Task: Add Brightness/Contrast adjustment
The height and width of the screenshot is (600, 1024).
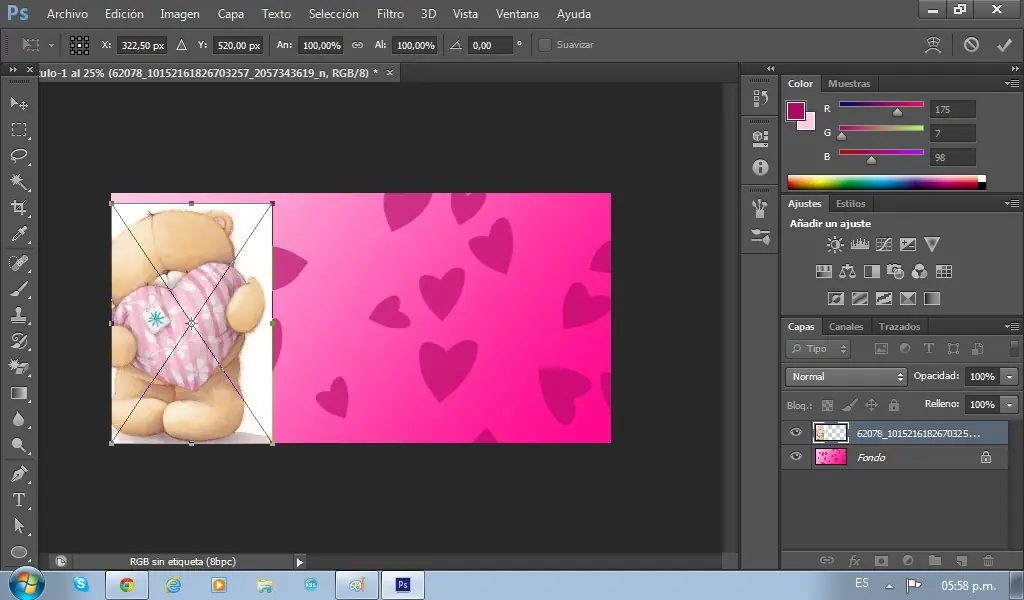Action: click(x=835, y=245)
